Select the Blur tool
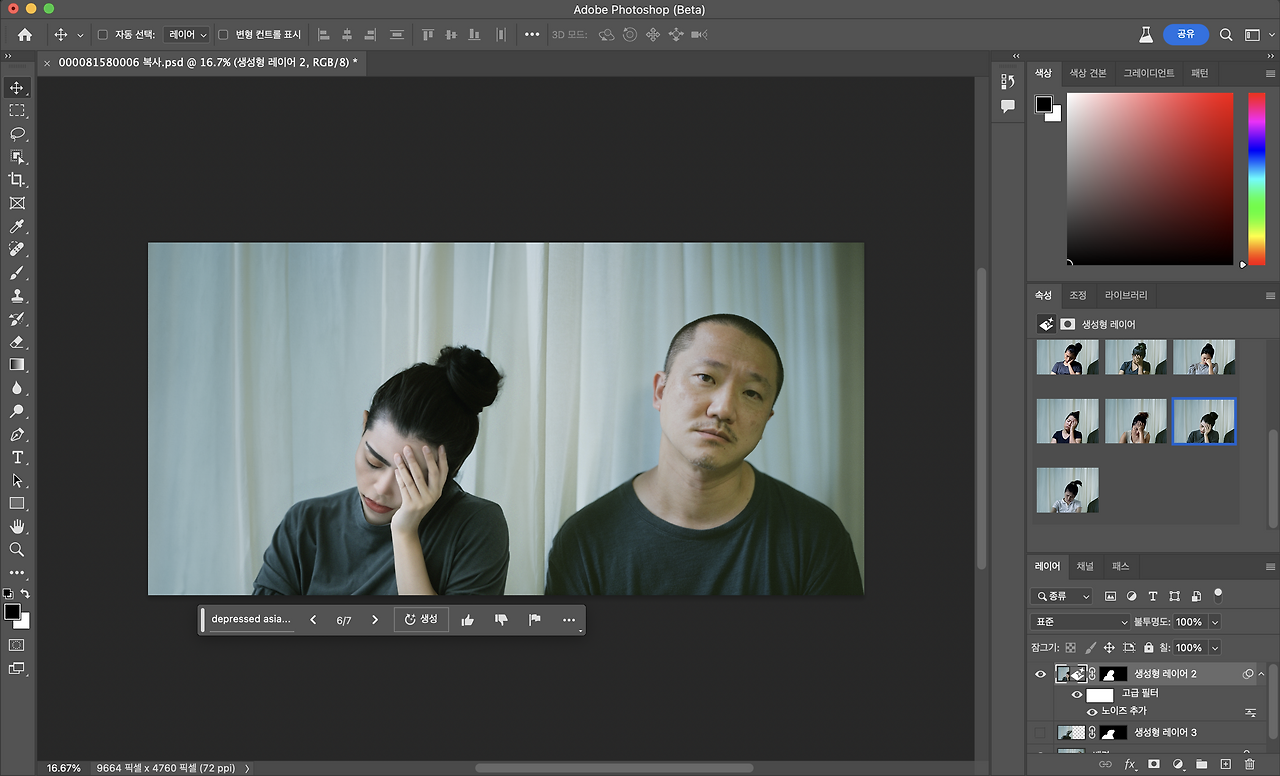The image size is (1280, 776). (17, 388)
